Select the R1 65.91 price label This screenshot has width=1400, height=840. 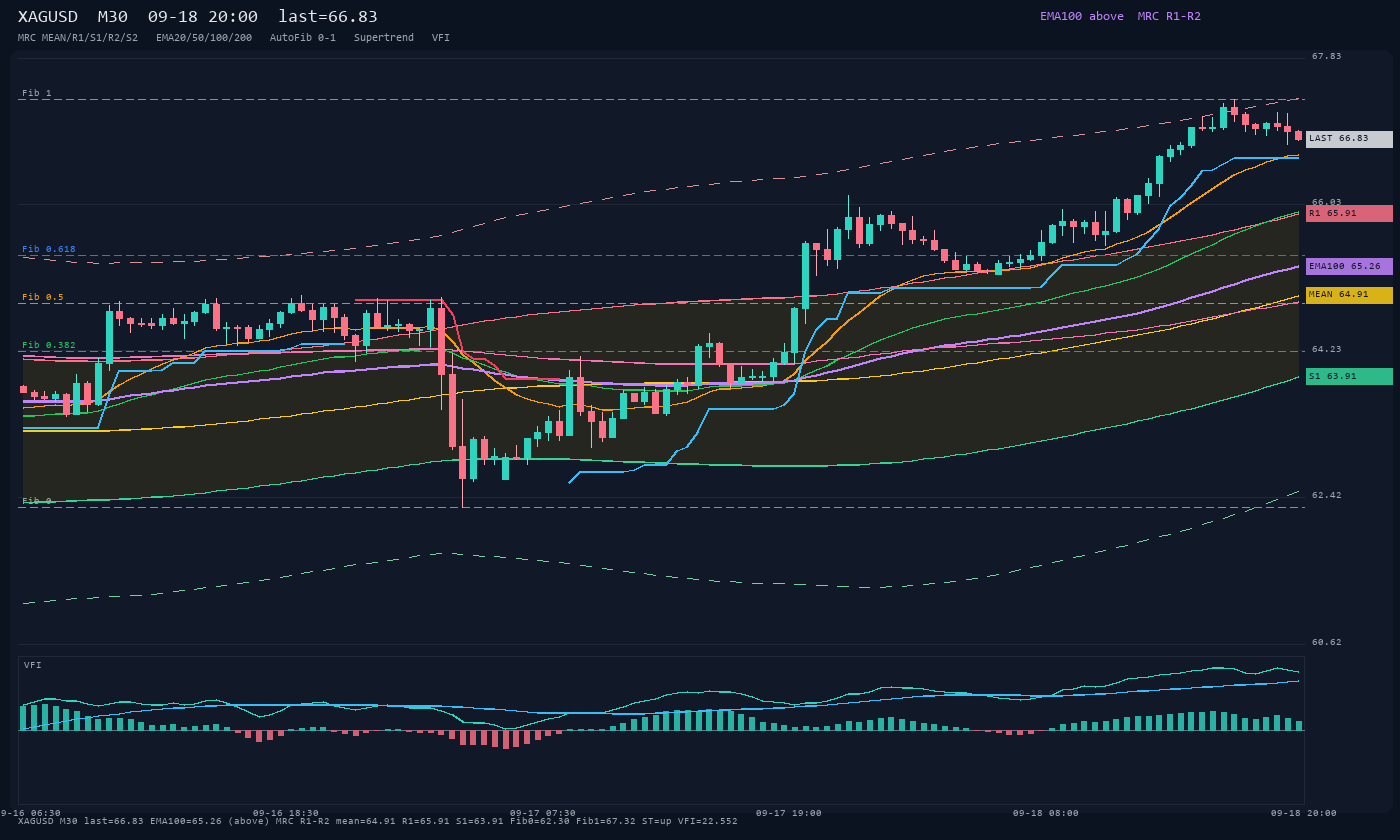[x=1349, y=213]
